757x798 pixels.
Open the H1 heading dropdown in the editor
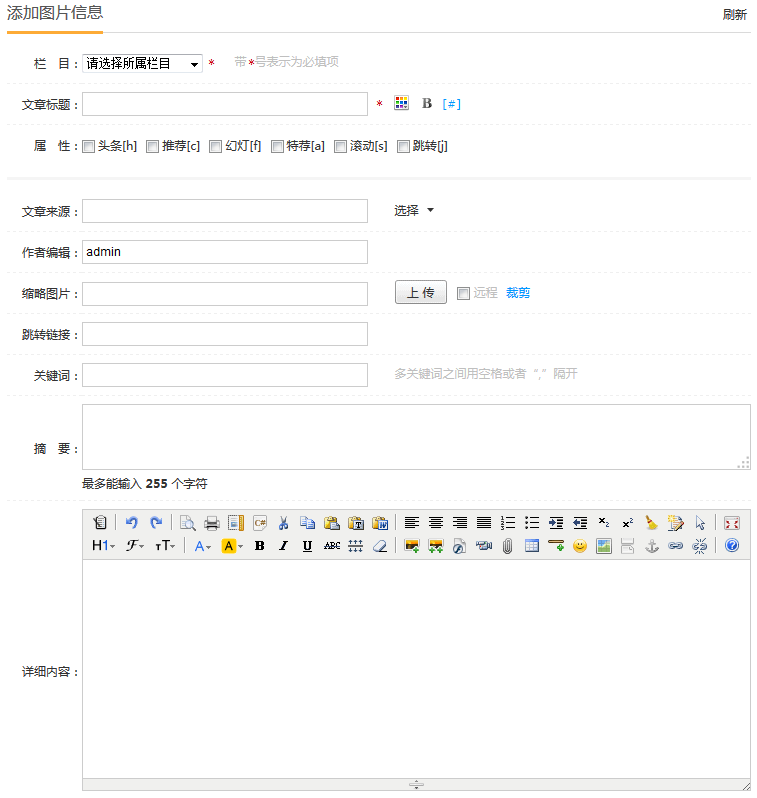[x=103, y=546]
